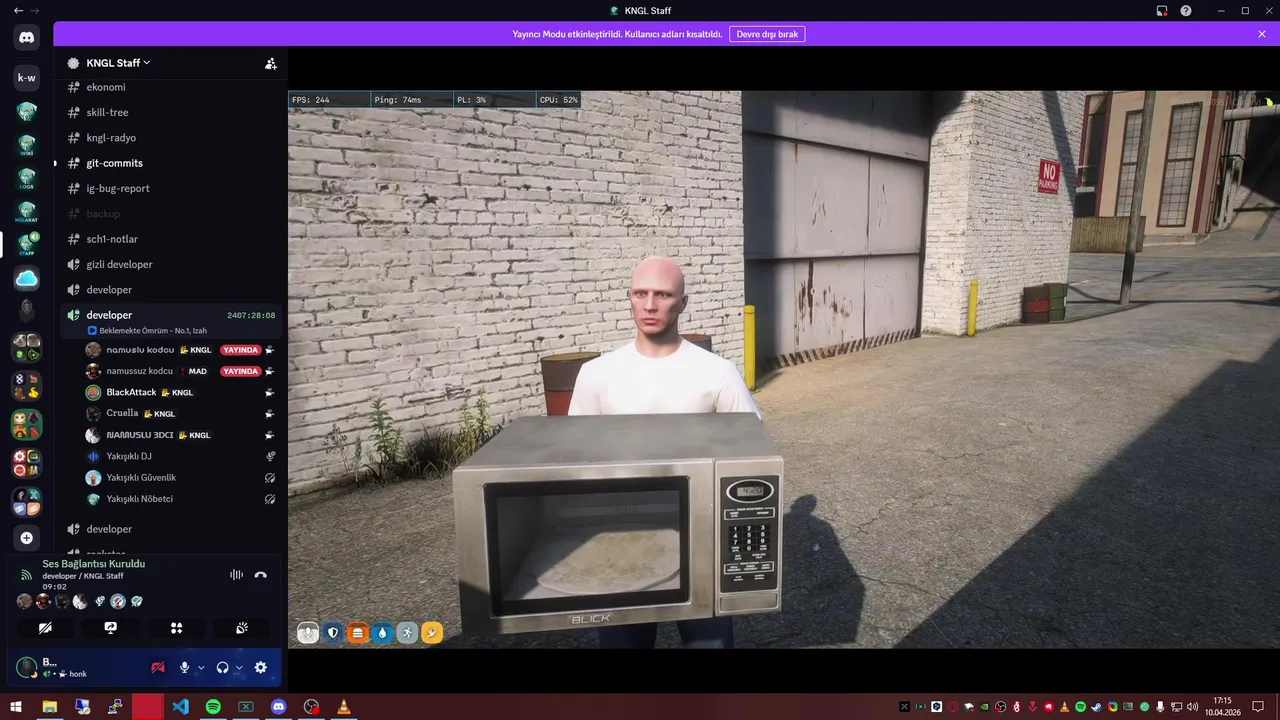Screen dimensions: 1280x720
Task: Open own user profile avatar panel
Action: point(26,667)
